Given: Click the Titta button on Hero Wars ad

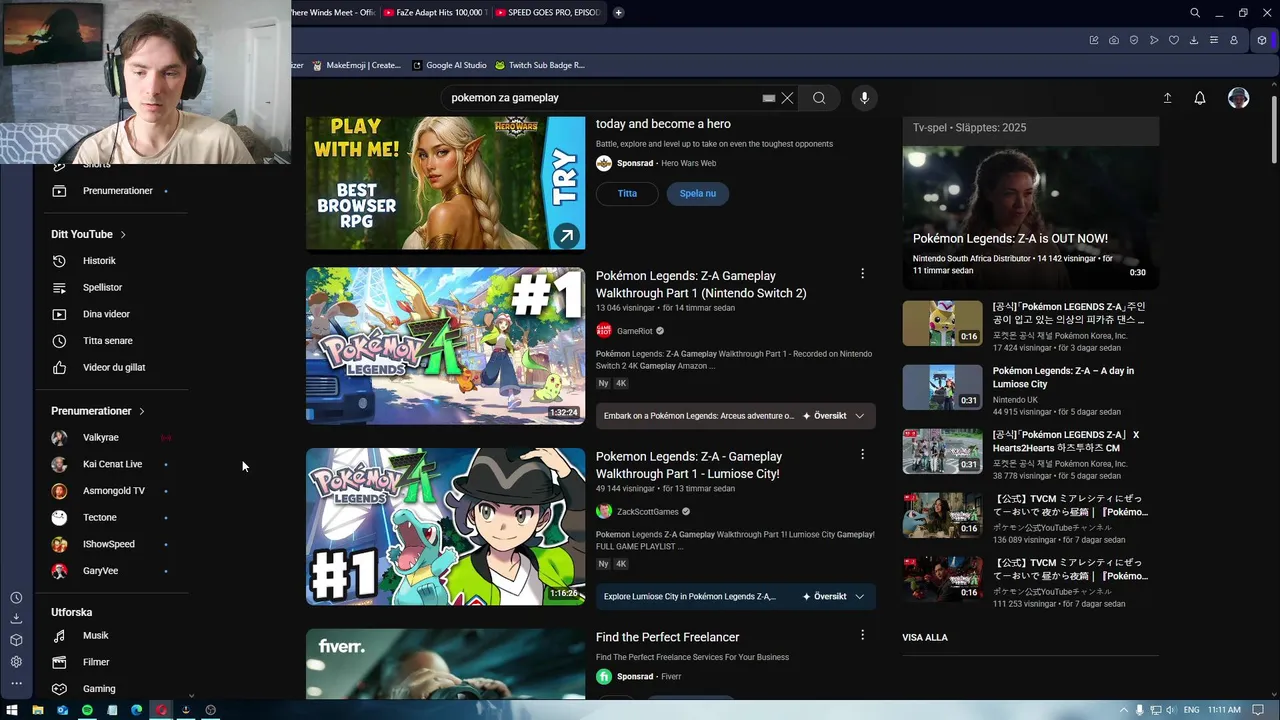Looking at the screenshot, I should [627, 194].
